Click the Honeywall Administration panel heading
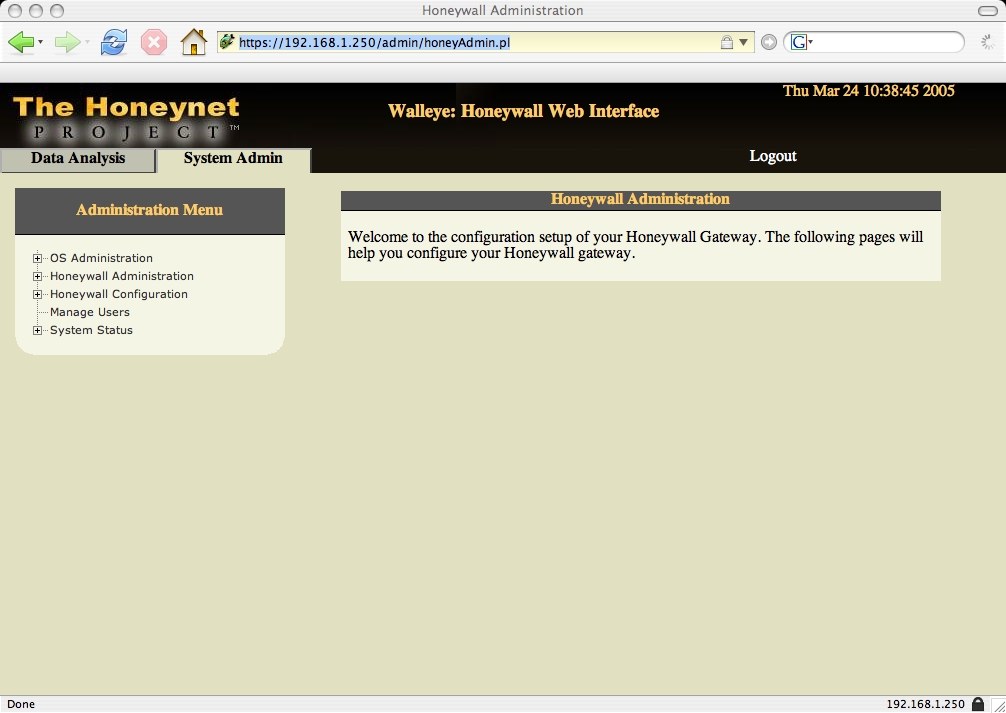 [640, 200]
